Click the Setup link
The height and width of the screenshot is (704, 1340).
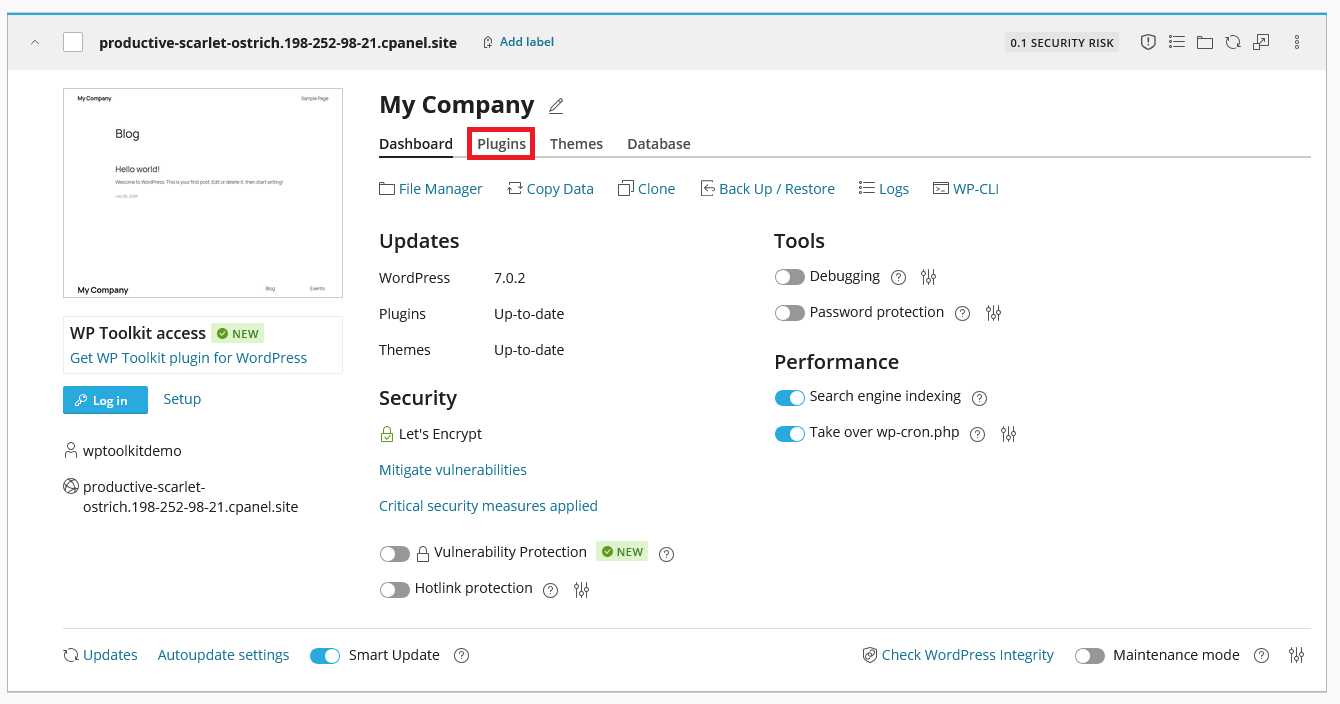[182, 399]
